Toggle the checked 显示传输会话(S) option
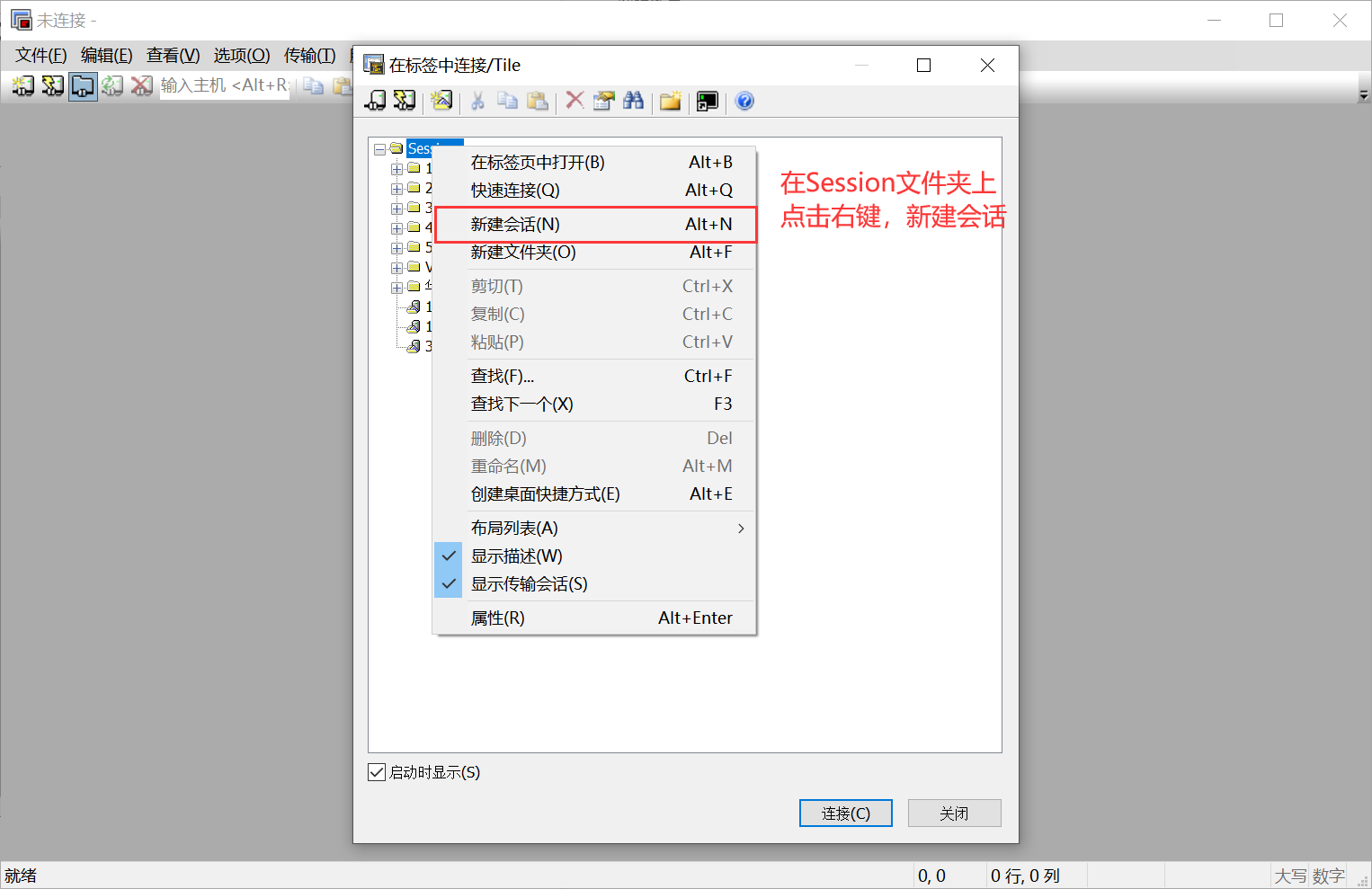 click(594, 584)
